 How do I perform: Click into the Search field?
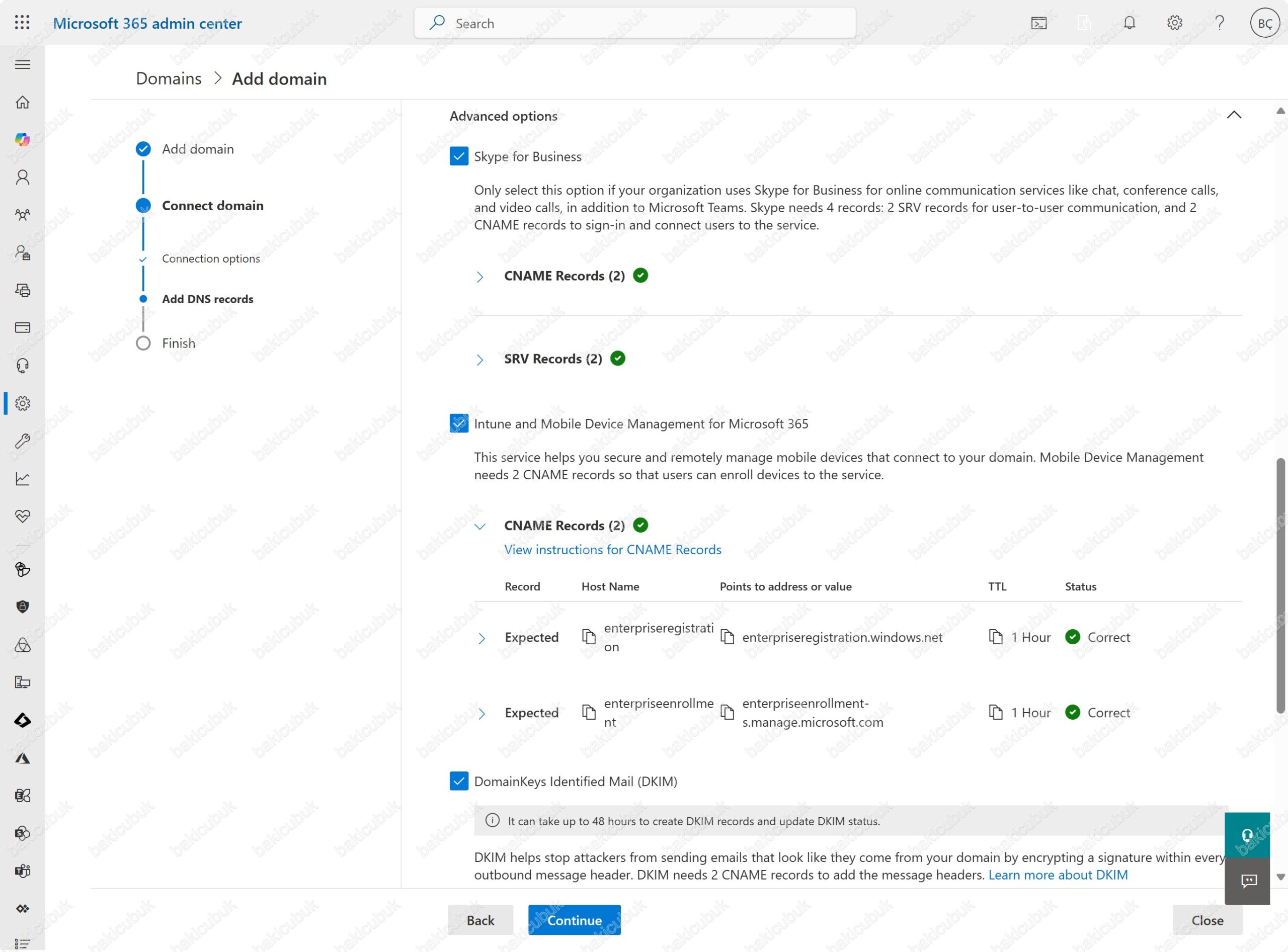tap(634, 23)
